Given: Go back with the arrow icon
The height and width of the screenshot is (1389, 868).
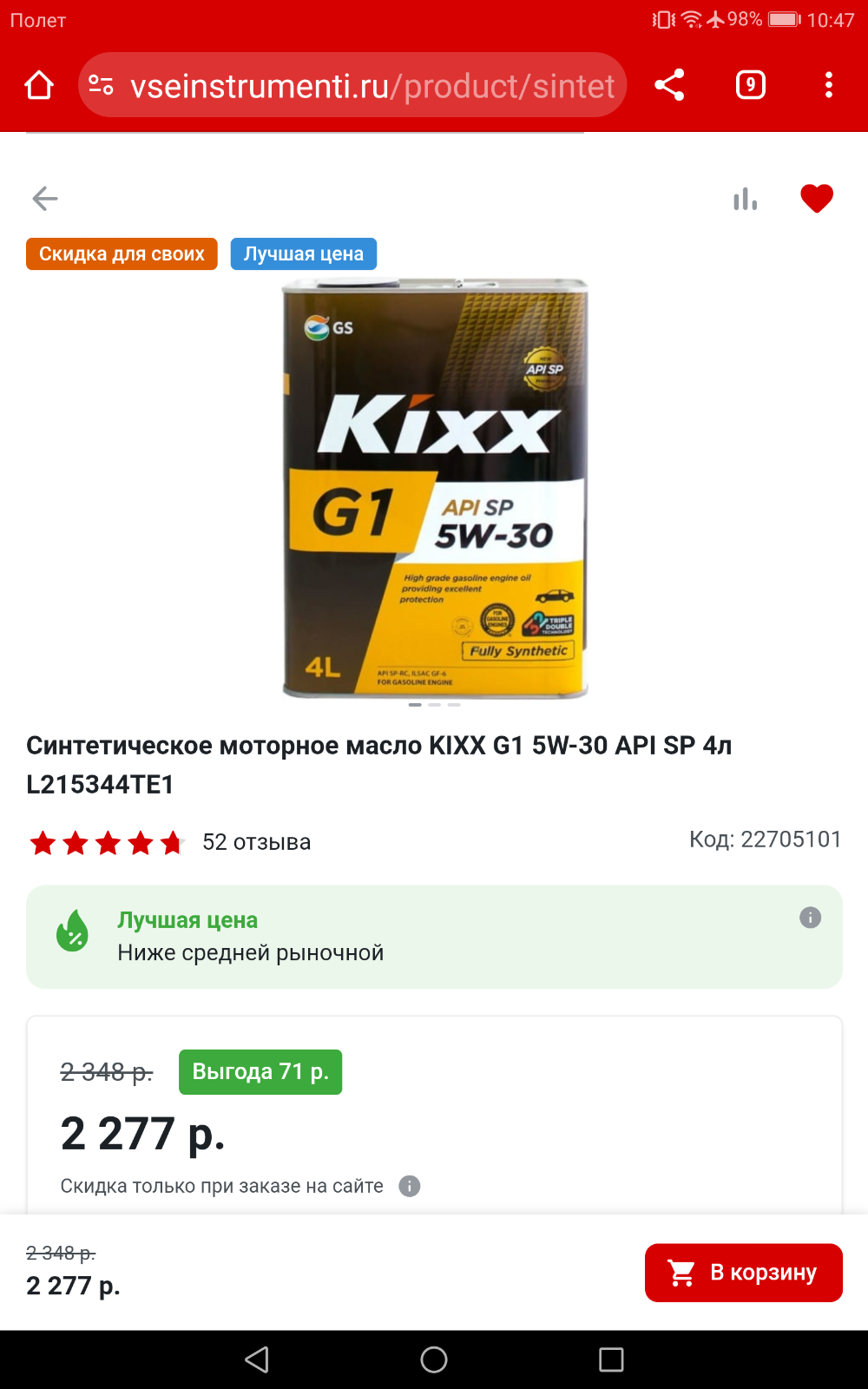Looking at the screenshot, I should pos(45,199).
